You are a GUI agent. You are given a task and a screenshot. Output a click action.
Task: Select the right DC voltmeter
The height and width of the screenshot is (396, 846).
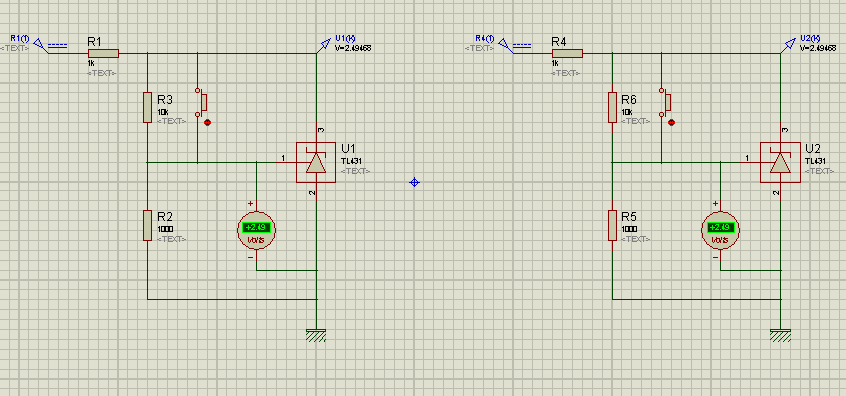click(720, 230)
